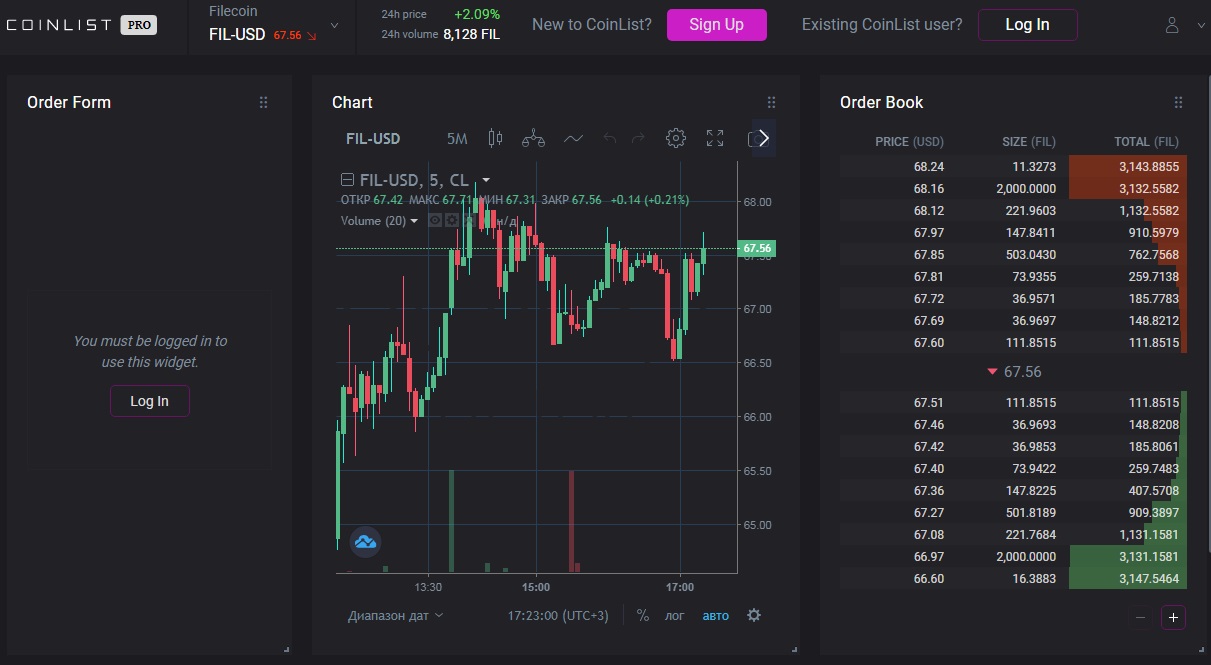Image resolution: width=1211 pixels, height=665 pixels.
Task: Click the PRICE (USD) column header
Action: tap(909, 142)
